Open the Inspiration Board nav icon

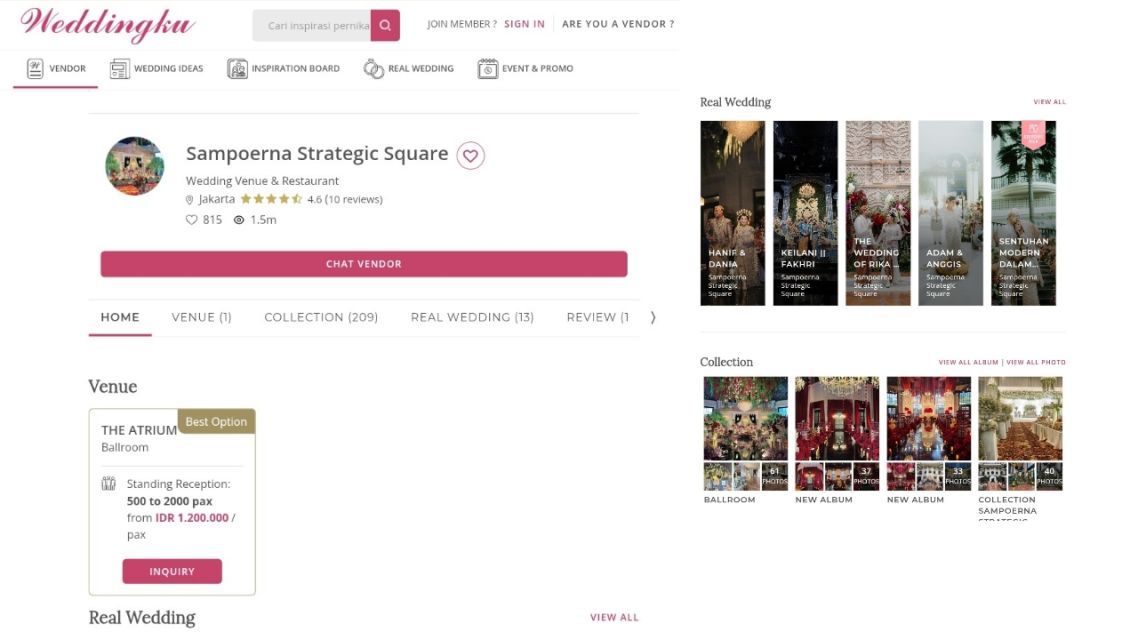tap(237, 68)
